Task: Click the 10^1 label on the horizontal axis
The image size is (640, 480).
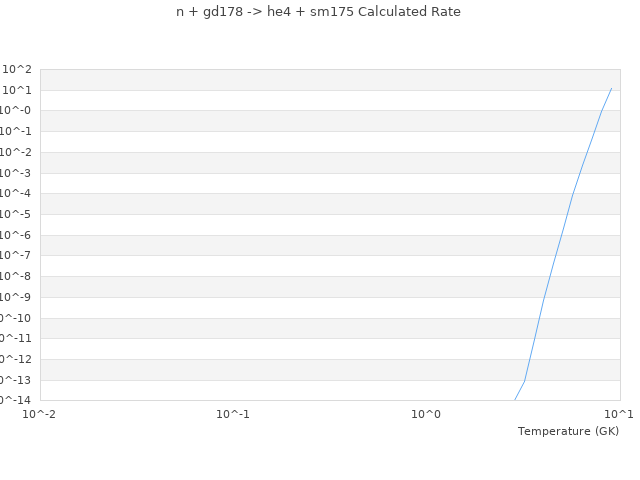Action: coord(619,414)
